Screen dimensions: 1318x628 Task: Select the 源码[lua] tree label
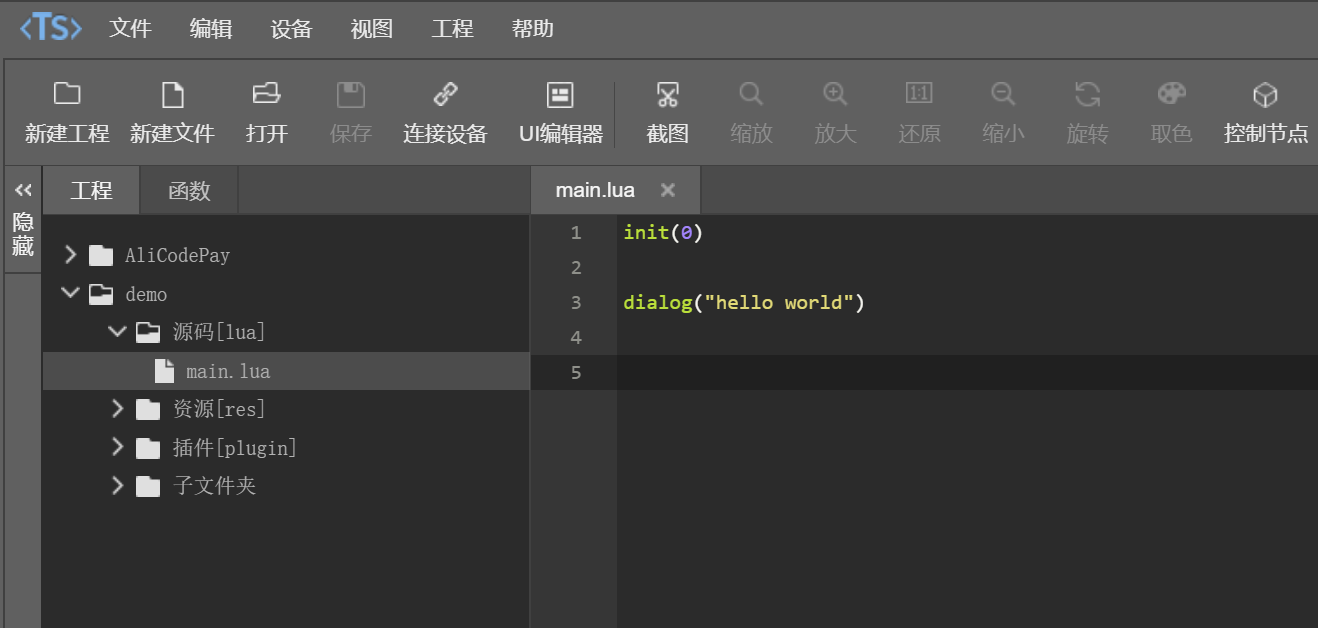[219, 332]
